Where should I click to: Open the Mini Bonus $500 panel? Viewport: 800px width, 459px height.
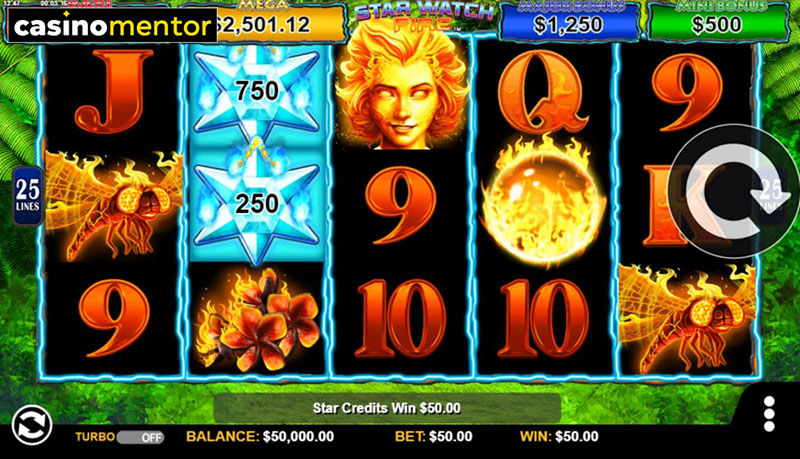click(x=717, y=21)
